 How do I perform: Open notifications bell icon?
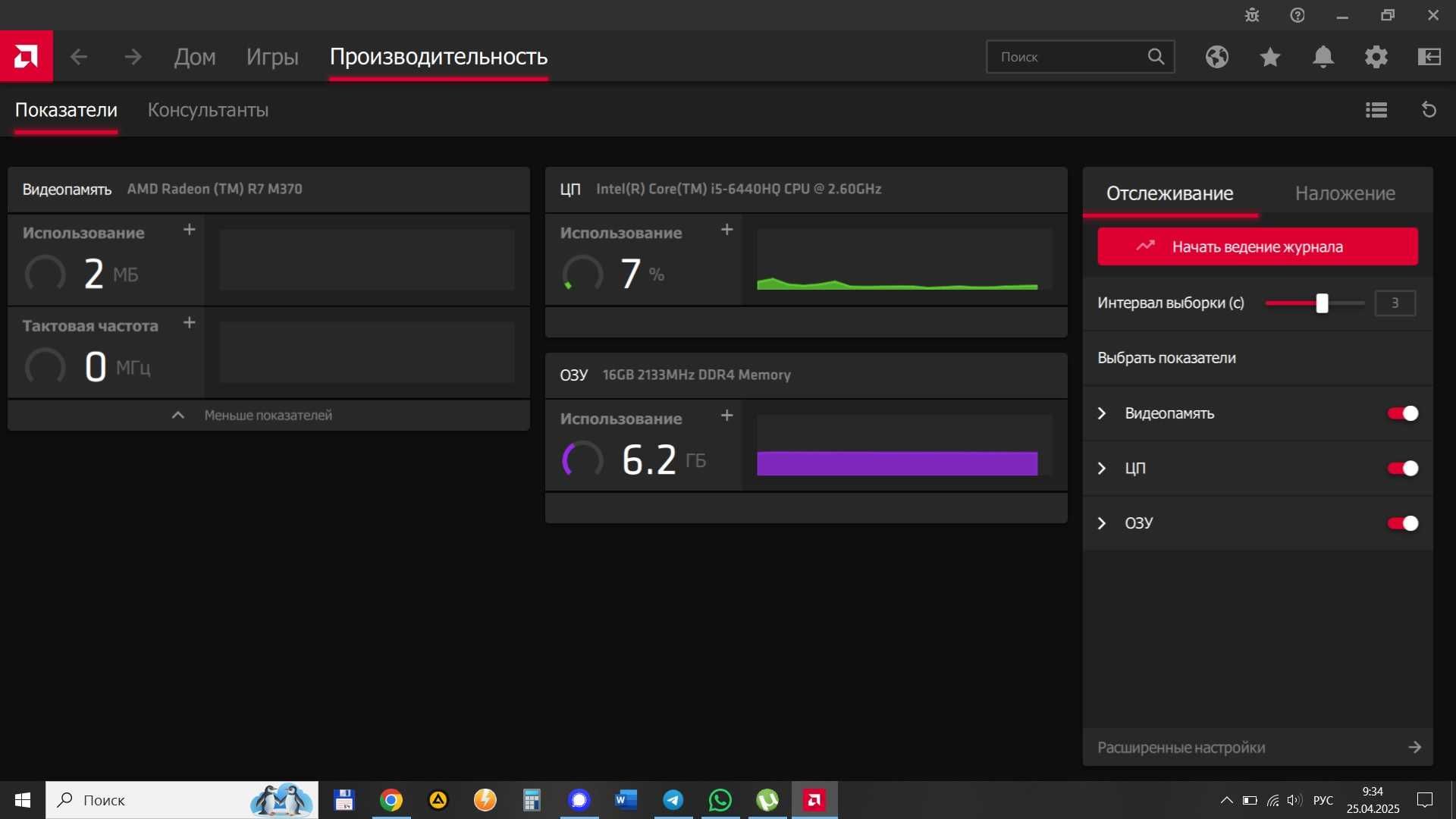tap(1323, 57)
